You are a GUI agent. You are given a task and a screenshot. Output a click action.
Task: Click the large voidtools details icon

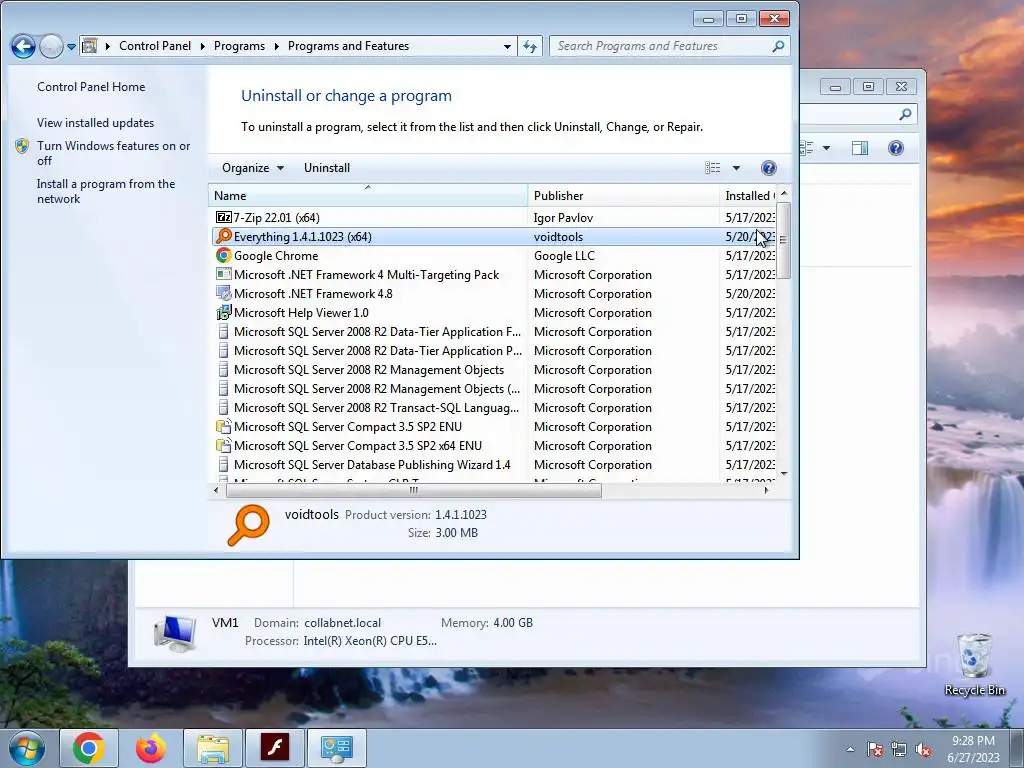[x=248, y=524]
